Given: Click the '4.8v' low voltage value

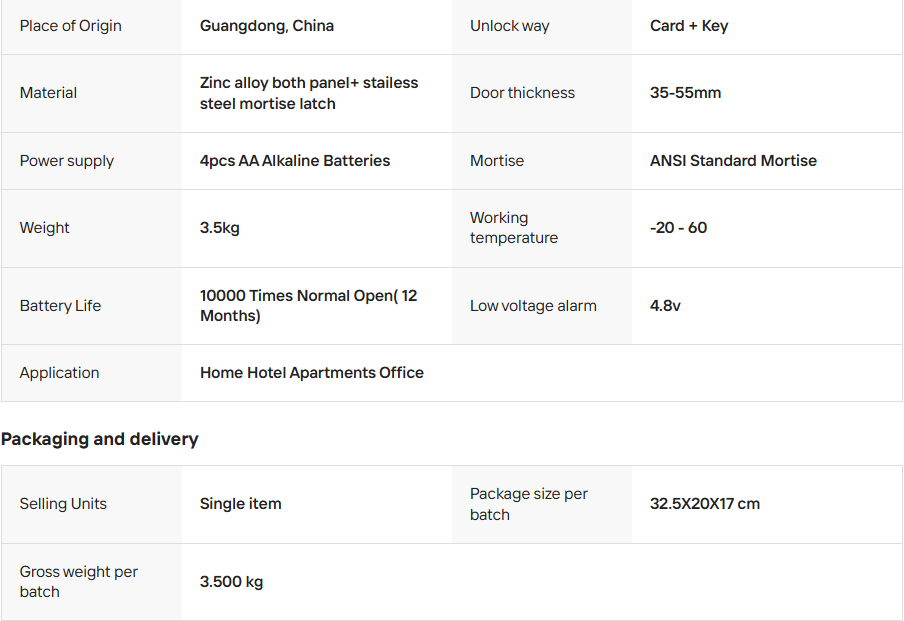Looking at the screenshot, I should coord(665,306).
